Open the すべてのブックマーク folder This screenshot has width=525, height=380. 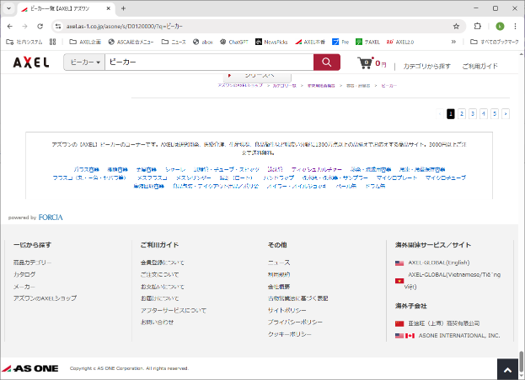point(494,42)
